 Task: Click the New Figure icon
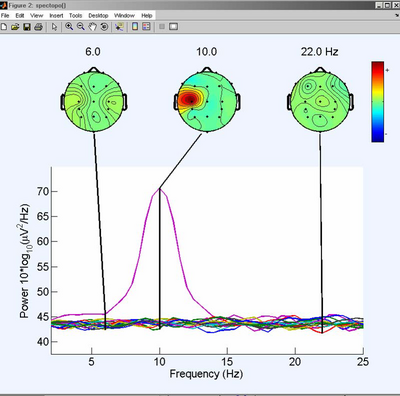click(4, 27)
